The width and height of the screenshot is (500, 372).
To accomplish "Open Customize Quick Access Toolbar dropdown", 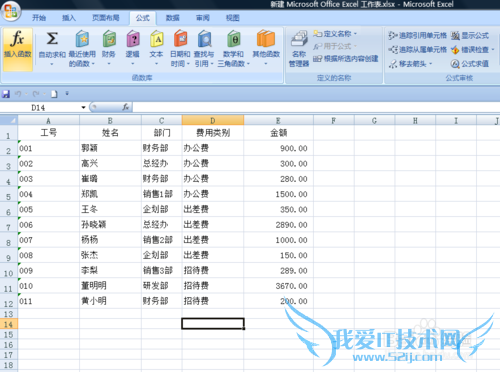I will coord(67,94).
